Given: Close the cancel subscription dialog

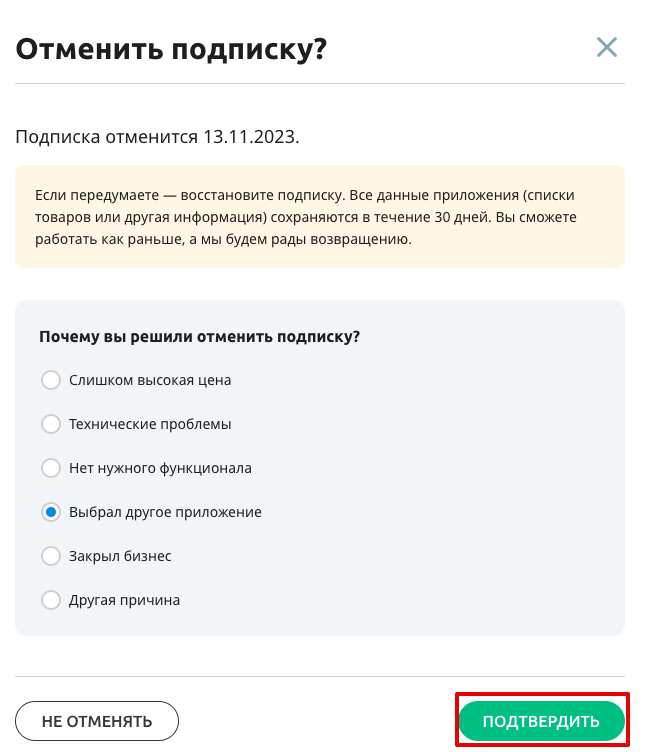Looking at the screenshot, I should [x=607, y=47].
